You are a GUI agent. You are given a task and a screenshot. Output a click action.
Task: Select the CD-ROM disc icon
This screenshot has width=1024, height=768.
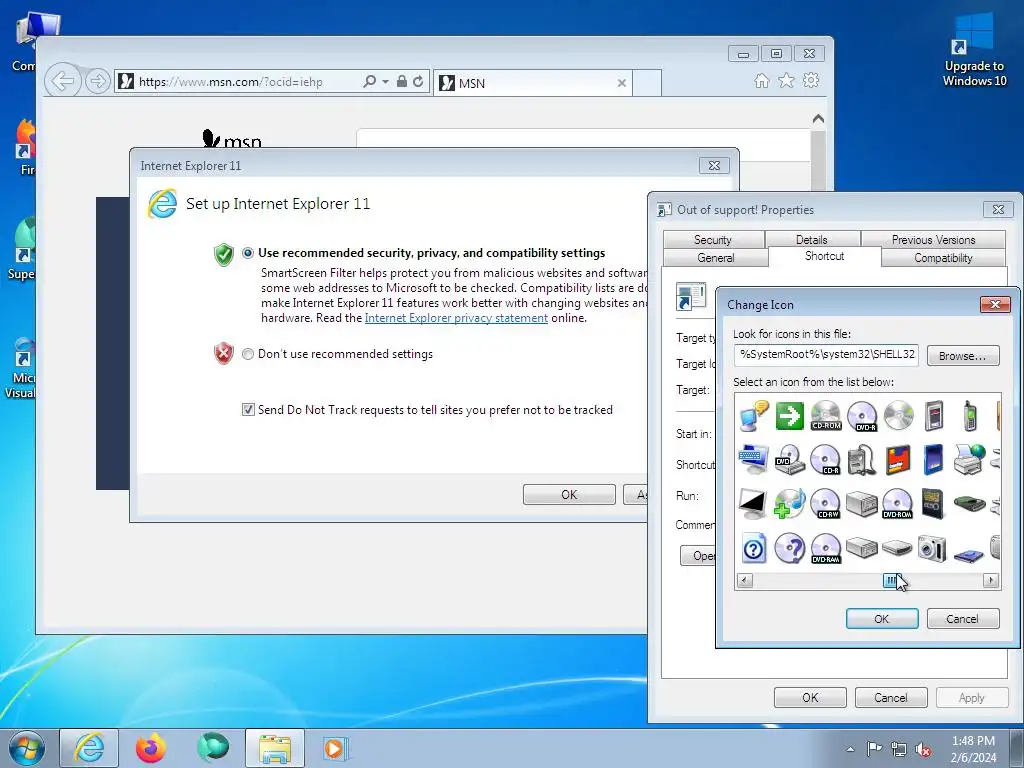(825, 416)
